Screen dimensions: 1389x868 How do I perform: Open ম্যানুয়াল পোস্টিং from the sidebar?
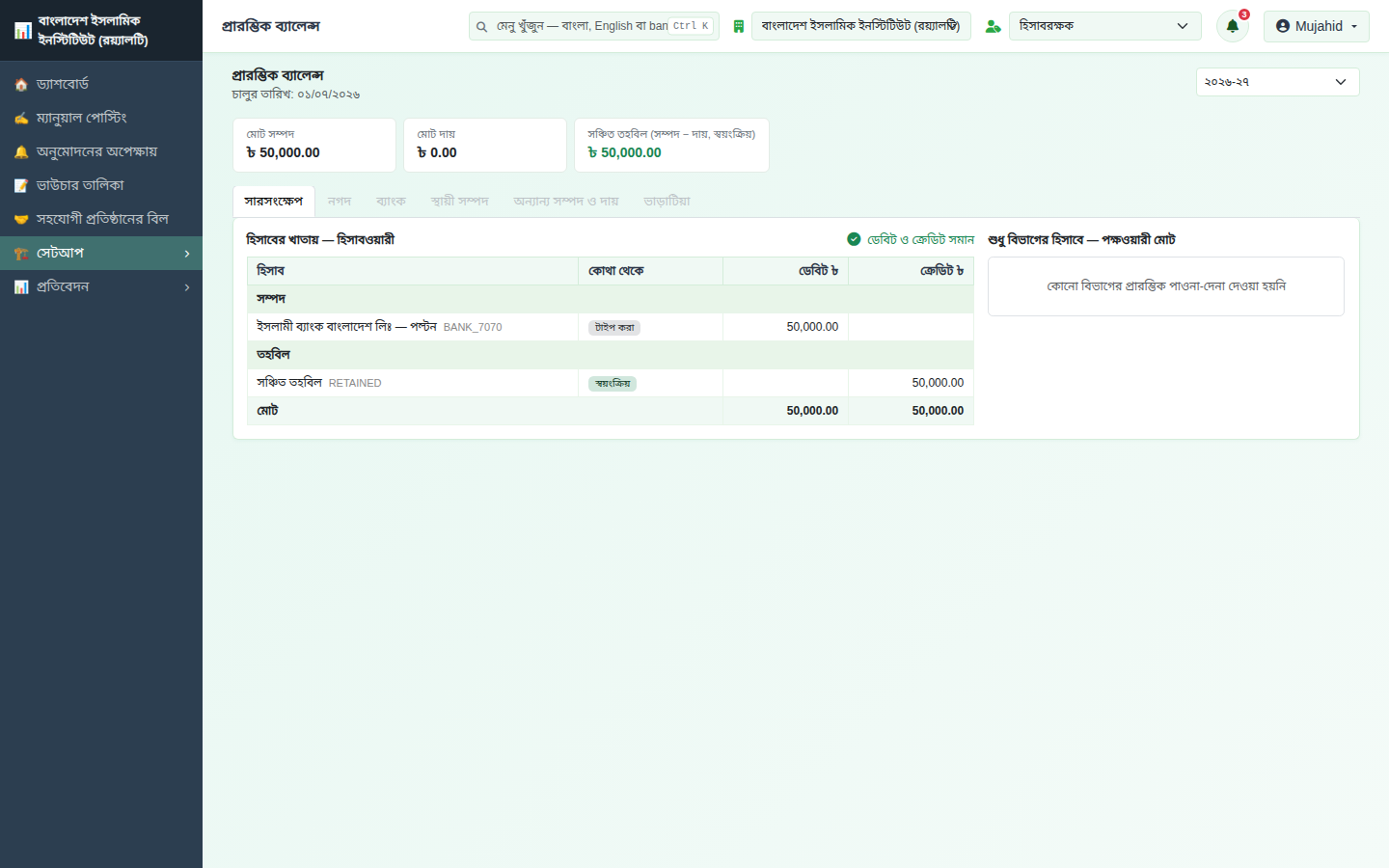[x=101, y=119]
